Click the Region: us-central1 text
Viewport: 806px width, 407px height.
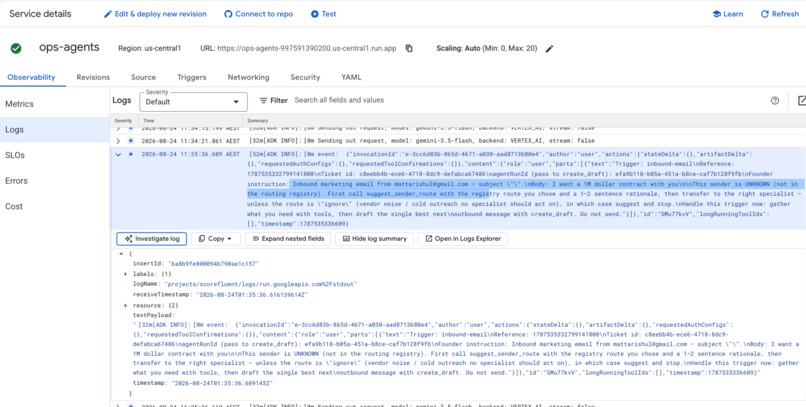point(150,48)
